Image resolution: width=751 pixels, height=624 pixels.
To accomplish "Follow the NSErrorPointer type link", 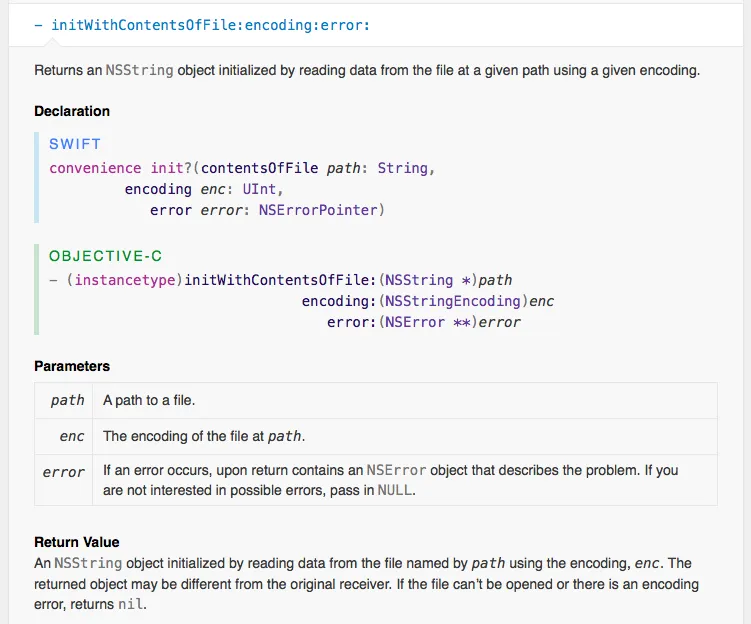I will point(318,210).
